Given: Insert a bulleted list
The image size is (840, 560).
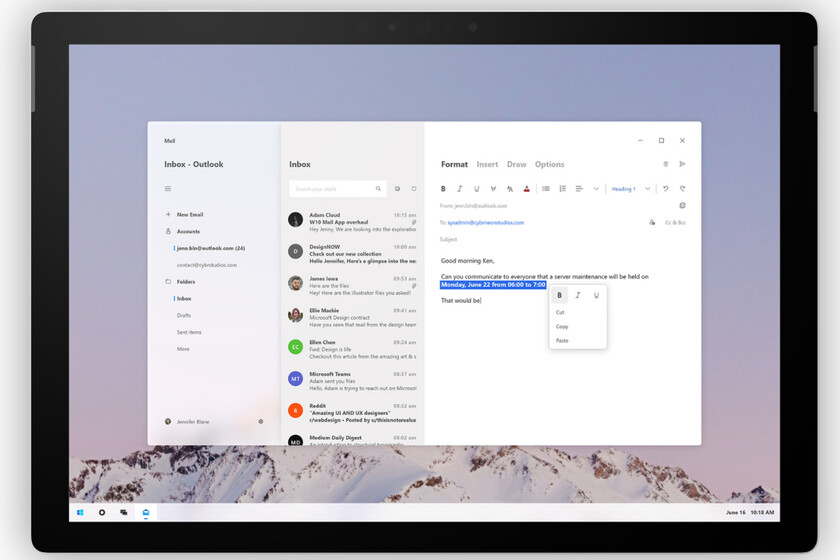Looking at the screenshot, I should point(545,189).
